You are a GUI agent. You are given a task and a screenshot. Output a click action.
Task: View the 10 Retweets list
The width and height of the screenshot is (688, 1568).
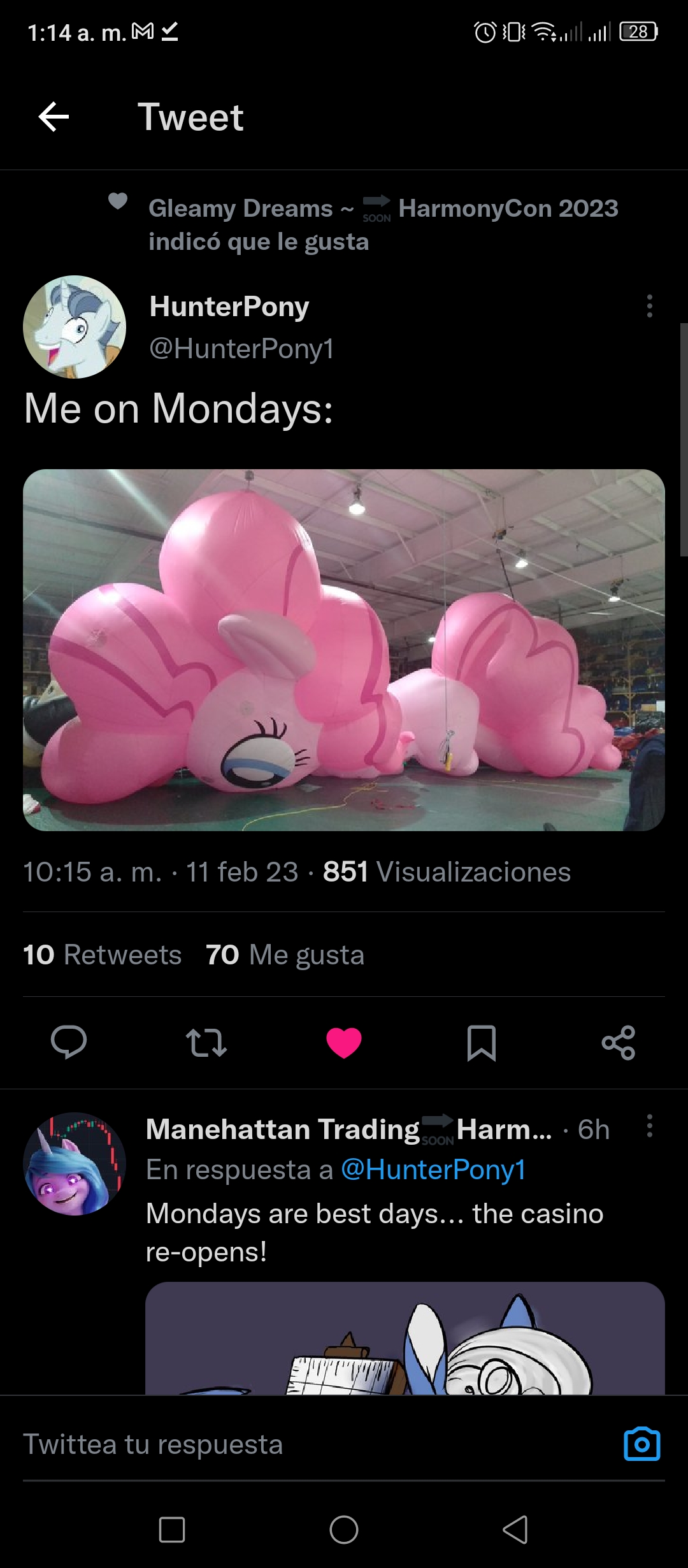pyautogui.click(x=103, y=955)
